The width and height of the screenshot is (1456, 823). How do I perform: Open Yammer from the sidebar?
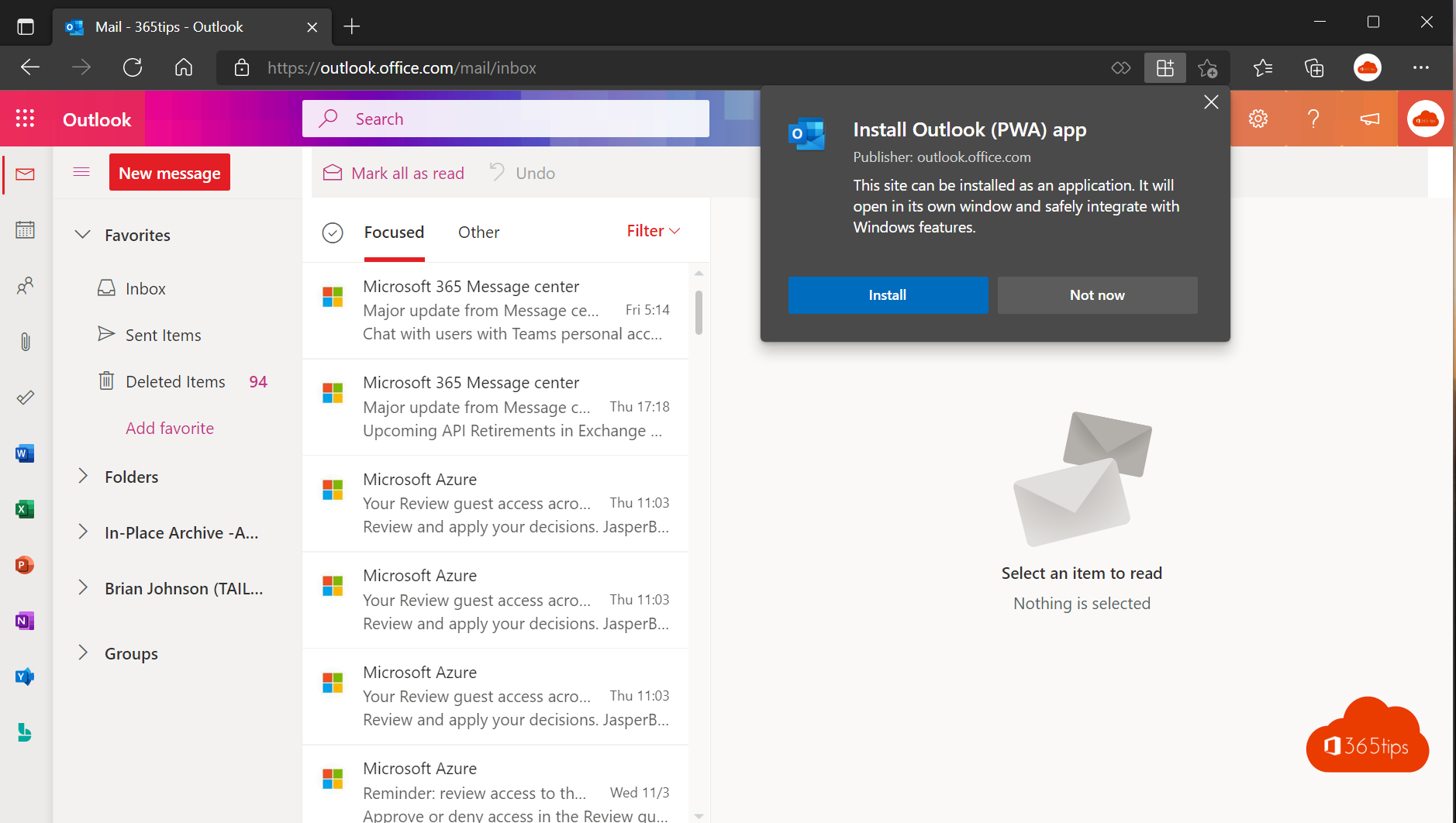point(24,677)
